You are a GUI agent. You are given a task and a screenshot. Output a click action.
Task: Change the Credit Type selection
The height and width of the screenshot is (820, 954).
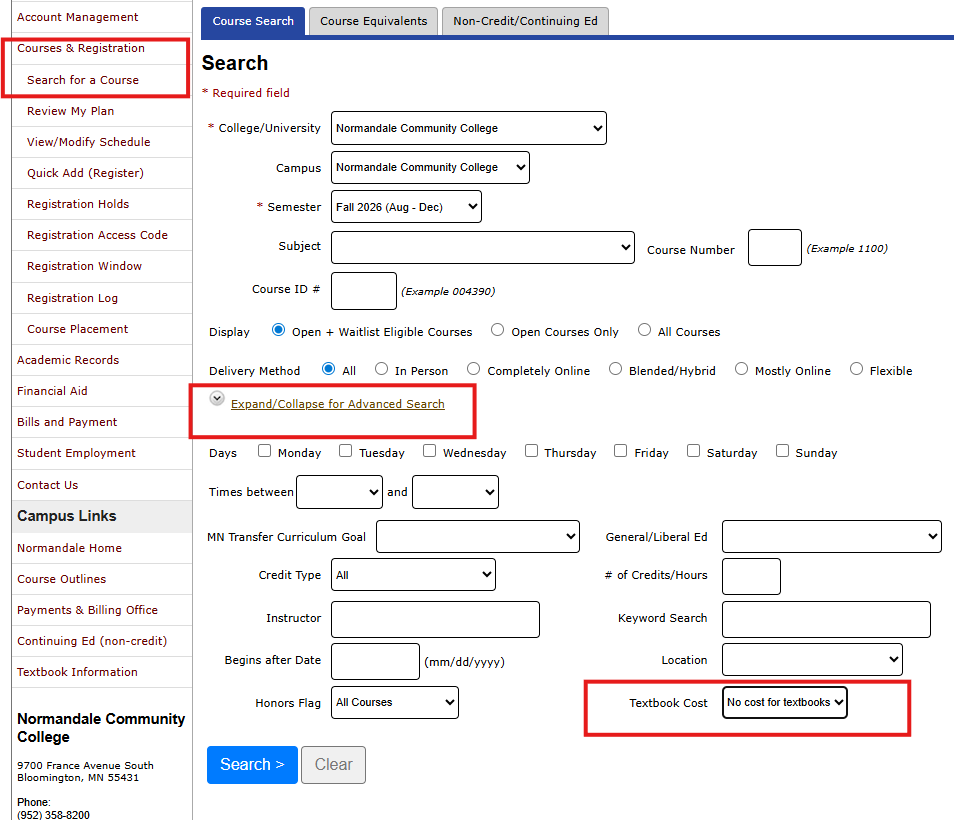pyautogui.click(x=413, y=574)
